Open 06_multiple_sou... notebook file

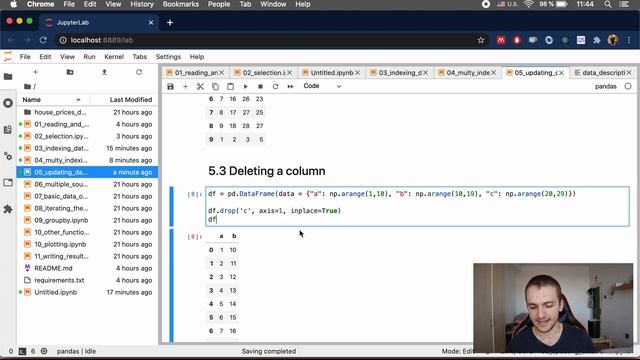click(x=87, y=184)
